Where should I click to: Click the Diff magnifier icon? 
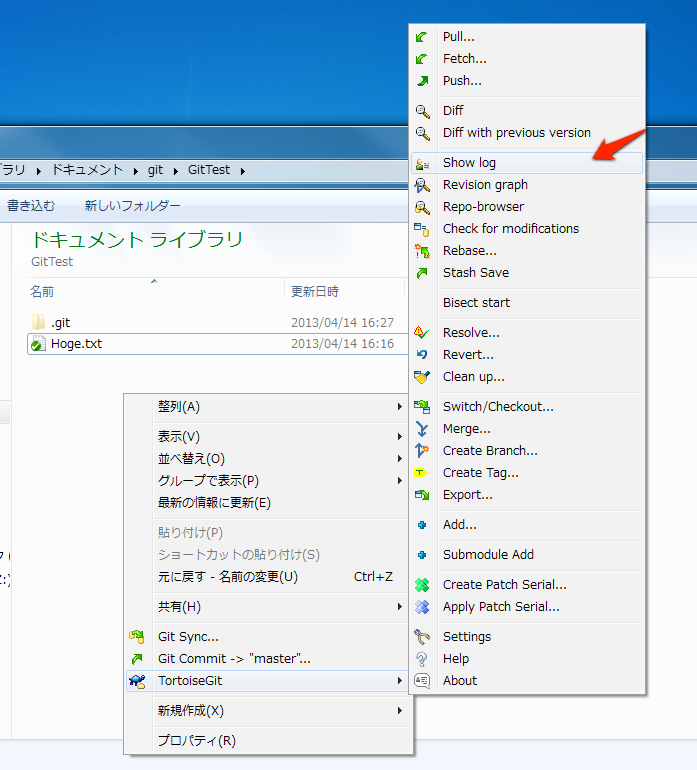click(422, 111)
